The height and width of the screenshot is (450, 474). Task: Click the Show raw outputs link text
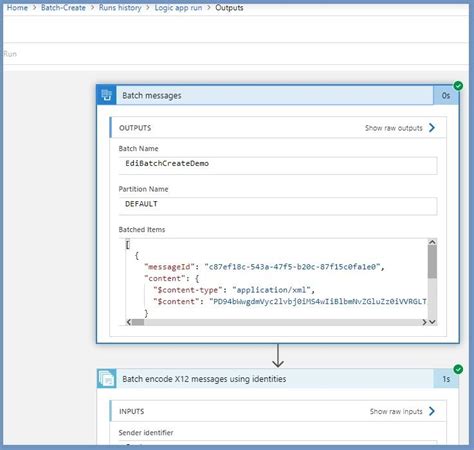pyautogui.click(x=394, y=128)
